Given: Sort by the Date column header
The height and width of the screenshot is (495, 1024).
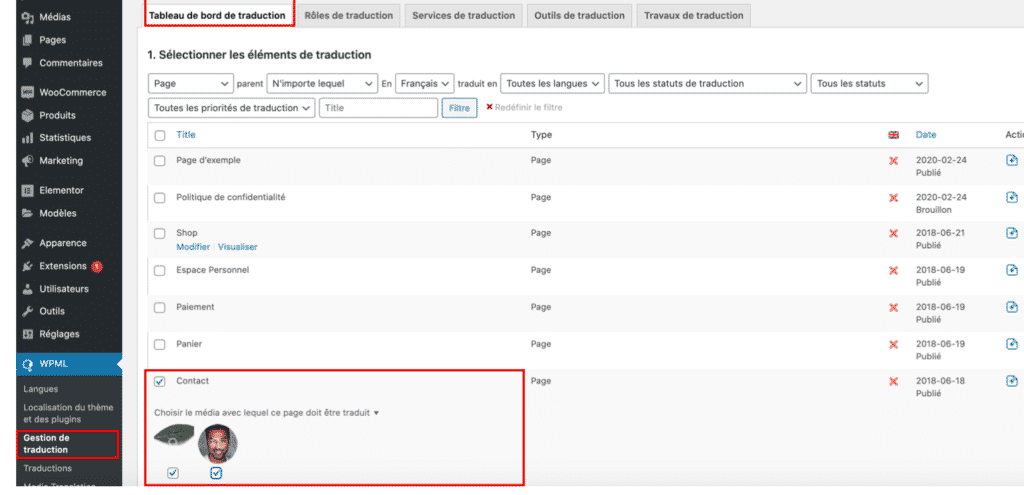Looking at the screenshot, I should (x=926, y=135).
